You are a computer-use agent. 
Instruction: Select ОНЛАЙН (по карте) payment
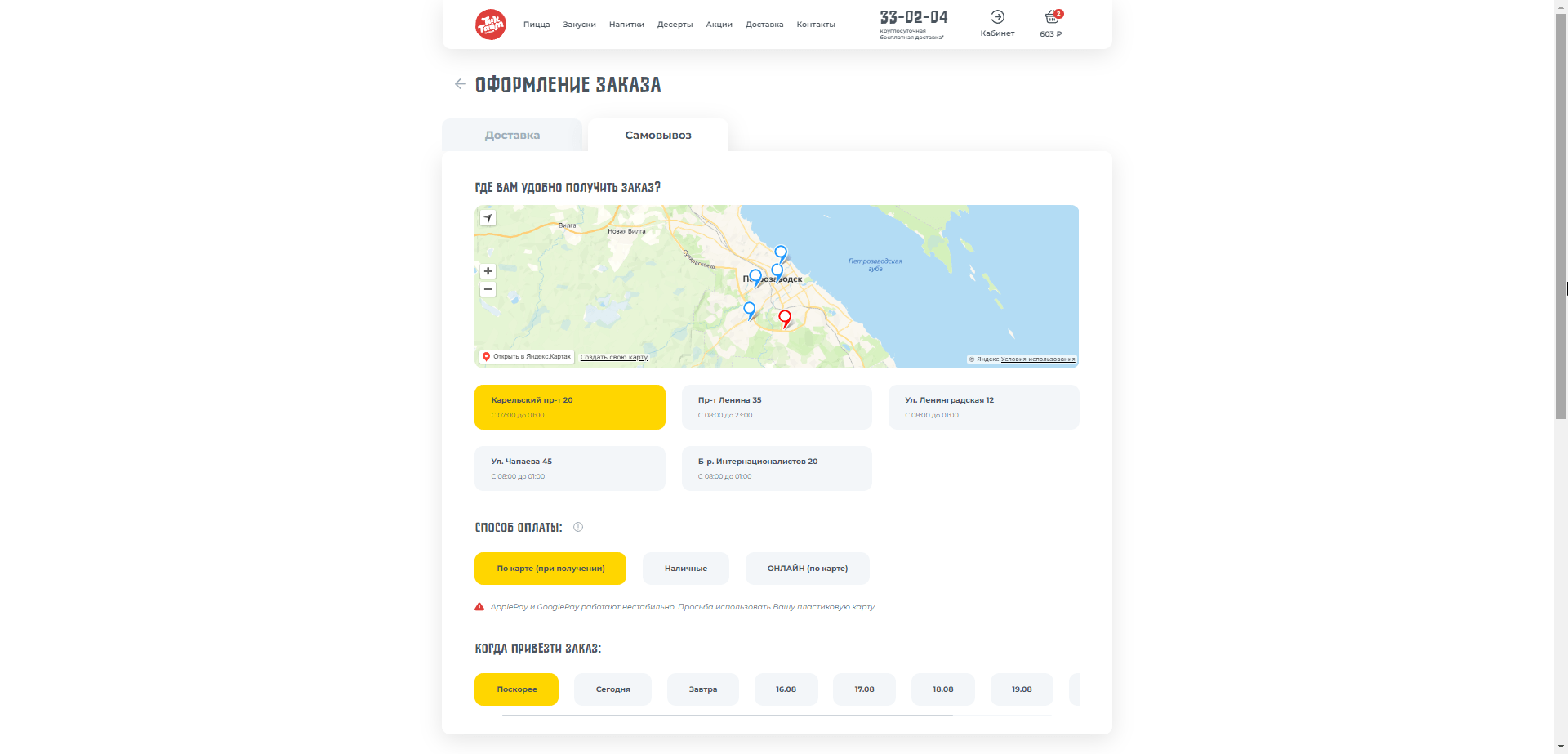808,569
